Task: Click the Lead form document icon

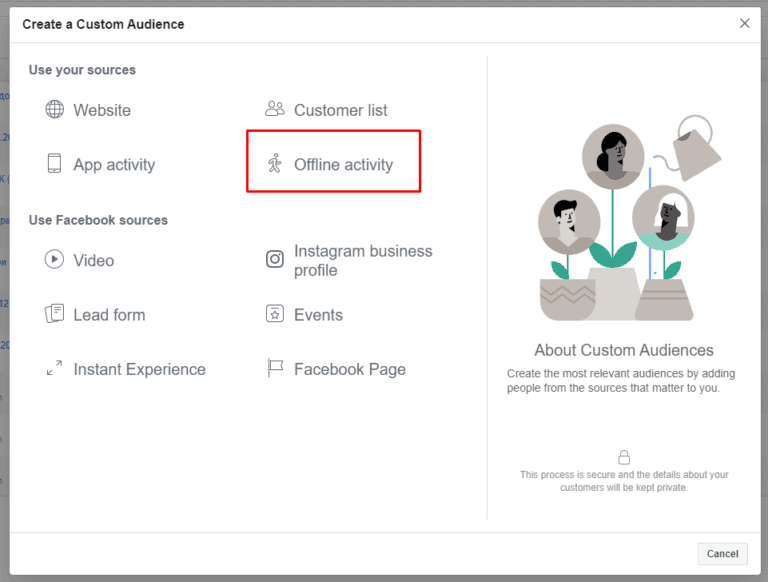Action: [x=54, y=314]
